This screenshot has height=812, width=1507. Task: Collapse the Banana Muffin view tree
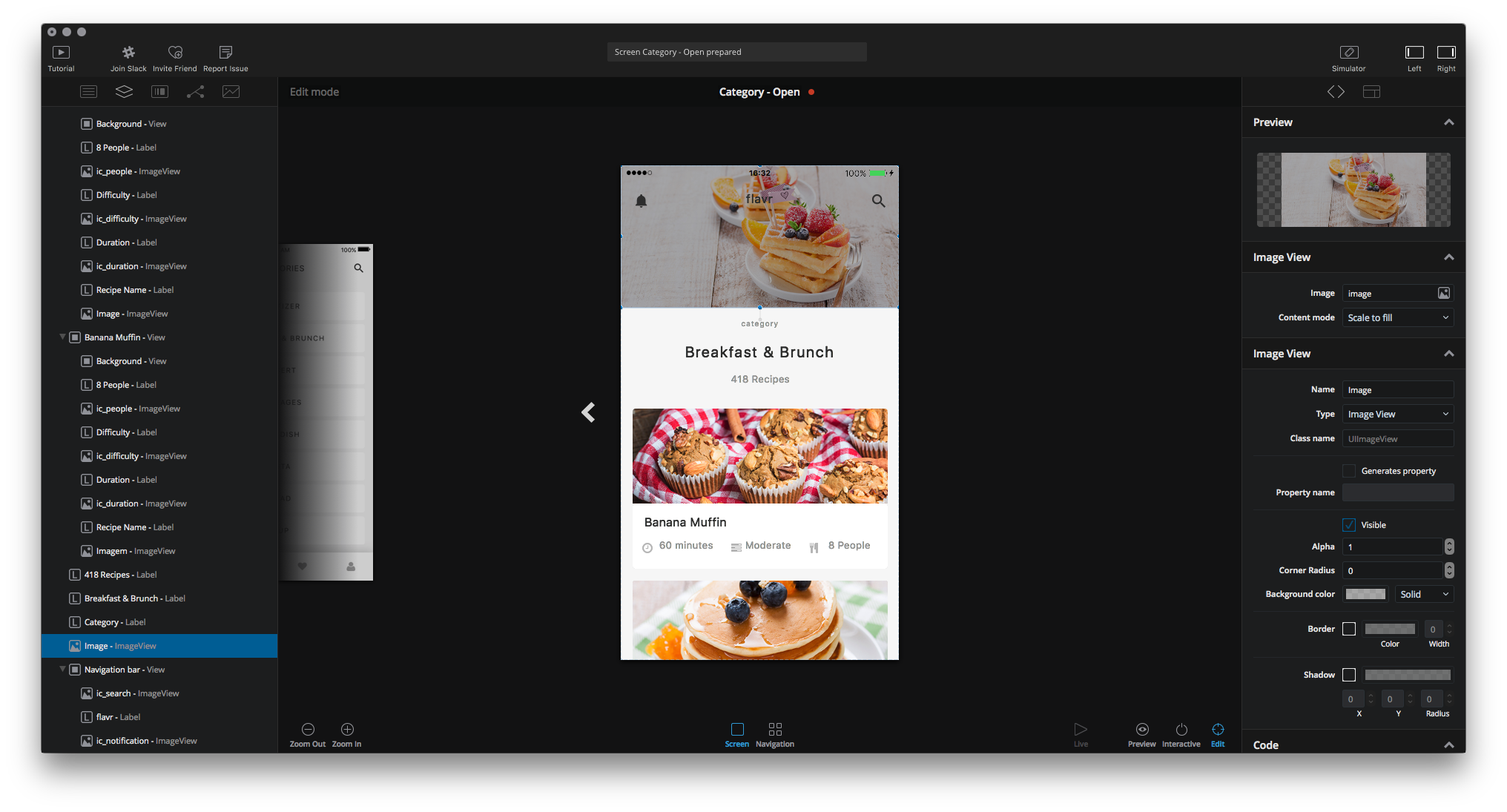[x=62, y=337]
